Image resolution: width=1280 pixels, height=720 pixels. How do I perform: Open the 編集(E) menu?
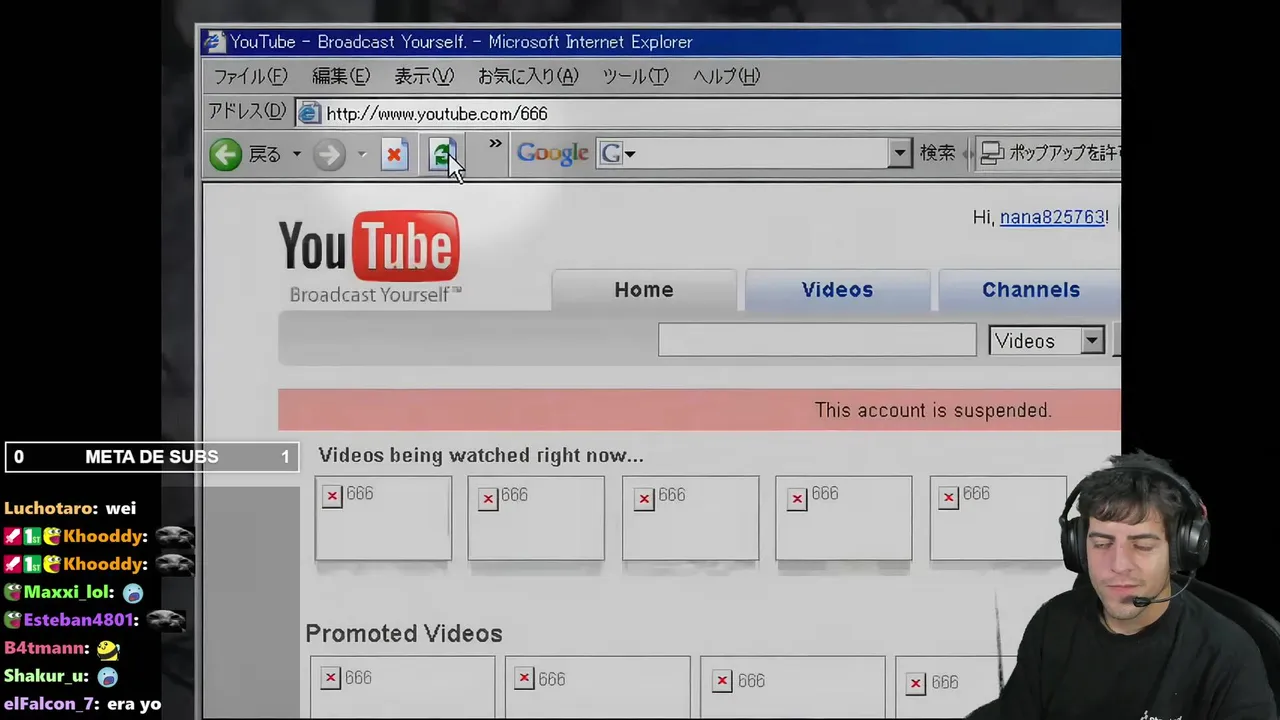(x=341, y=76)
